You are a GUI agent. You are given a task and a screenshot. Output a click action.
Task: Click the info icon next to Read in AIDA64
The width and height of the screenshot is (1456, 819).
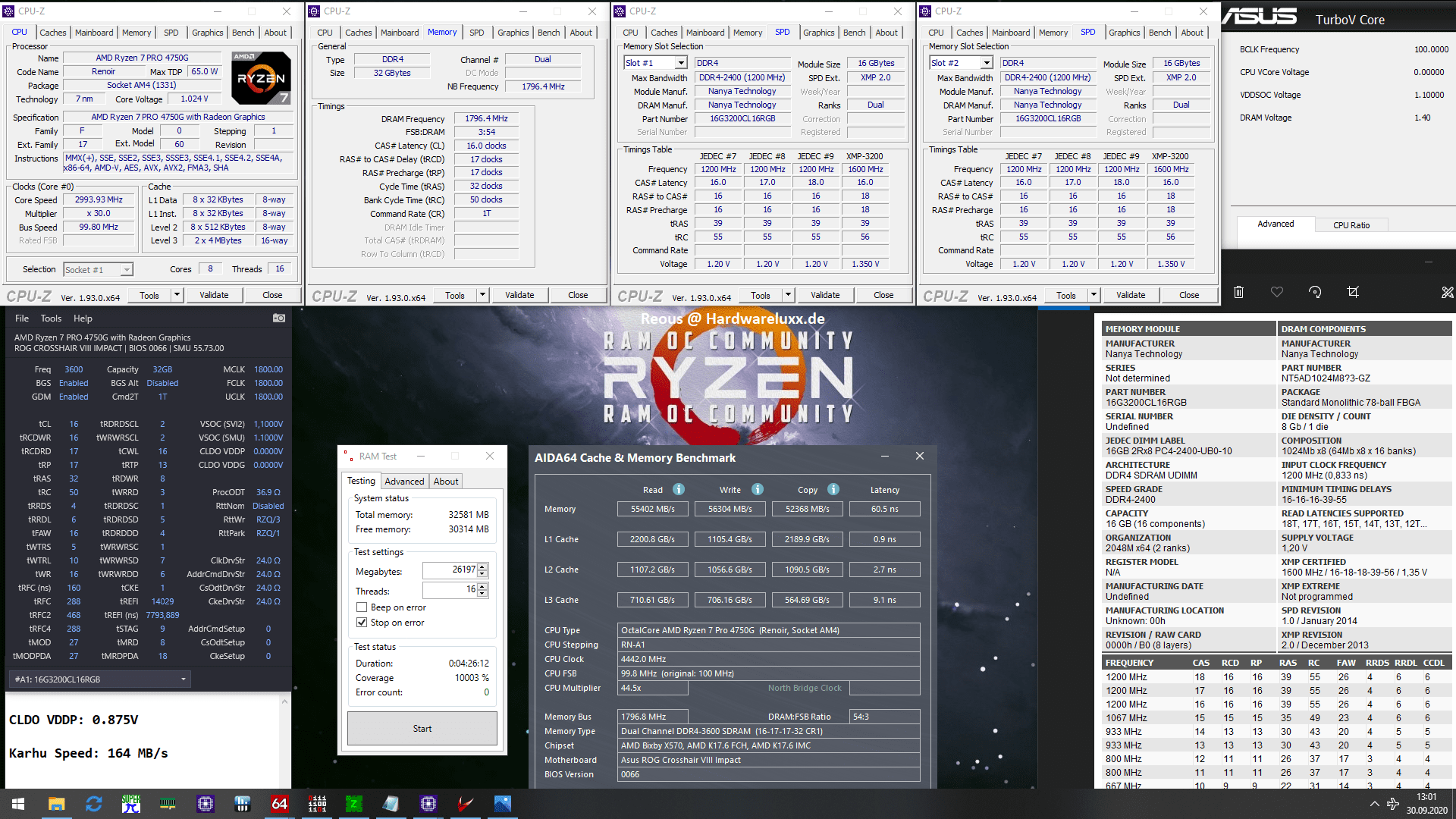click(679, 489)
